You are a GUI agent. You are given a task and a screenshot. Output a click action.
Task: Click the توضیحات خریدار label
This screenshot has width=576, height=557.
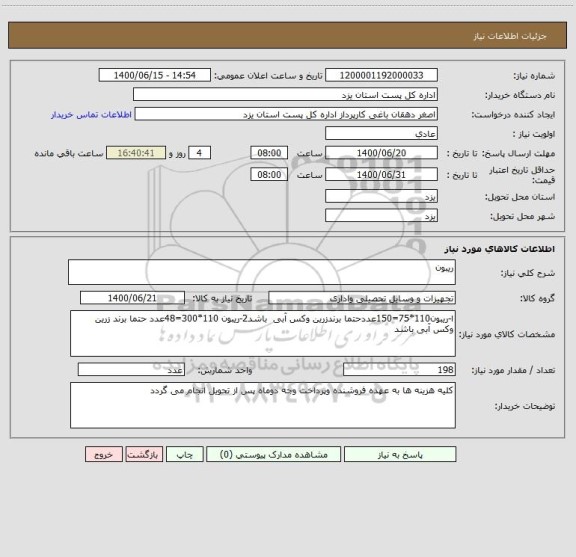tap(525, 406)
